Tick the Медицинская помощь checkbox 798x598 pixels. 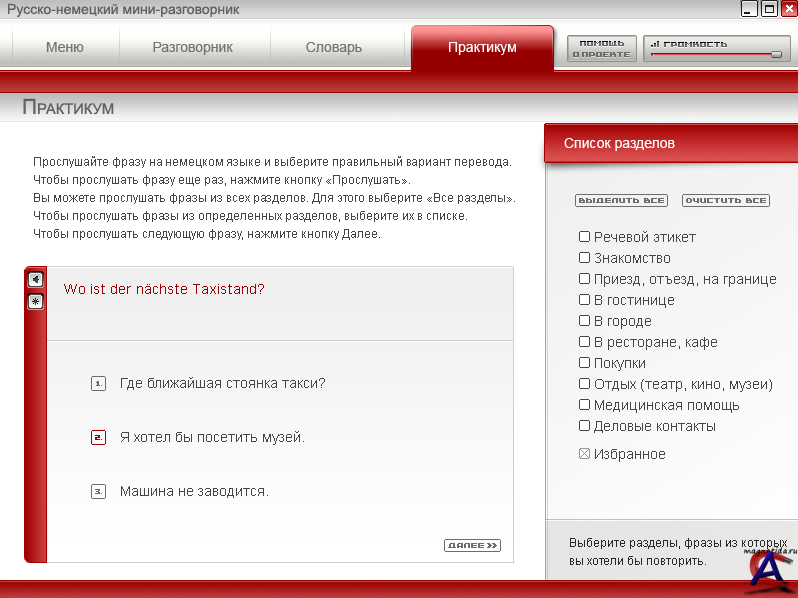(584, 405)
